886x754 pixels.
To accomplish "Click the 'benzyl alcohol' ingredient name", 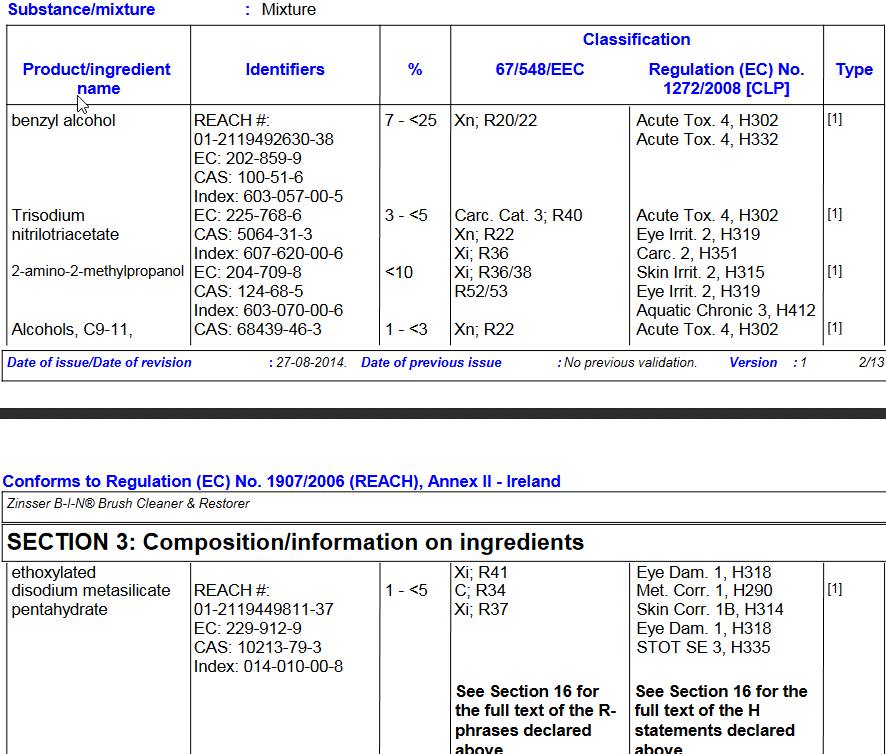I will coord(64,121).
